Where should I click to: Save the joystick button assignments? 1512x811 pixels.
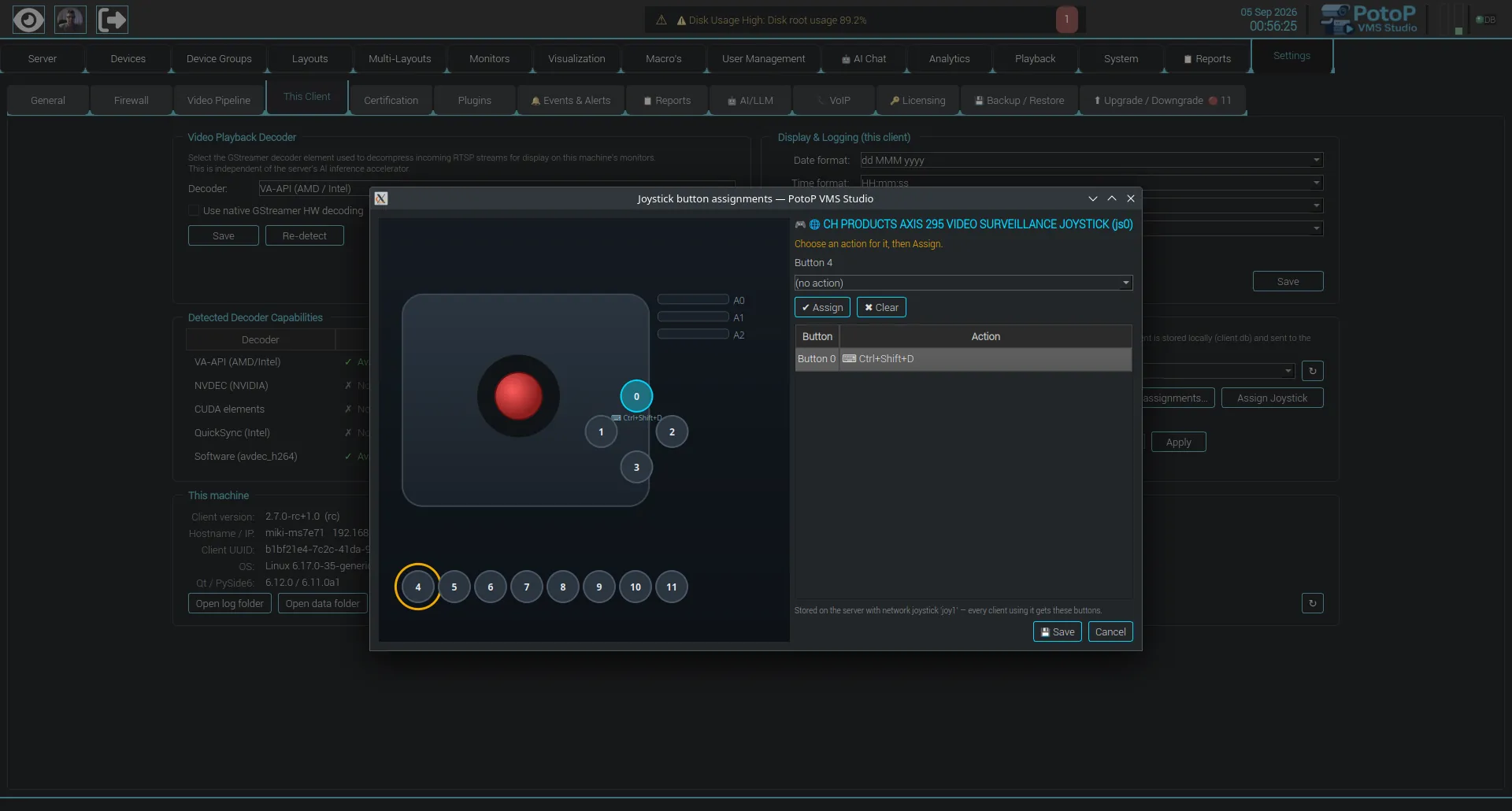tap(1057, 631)
